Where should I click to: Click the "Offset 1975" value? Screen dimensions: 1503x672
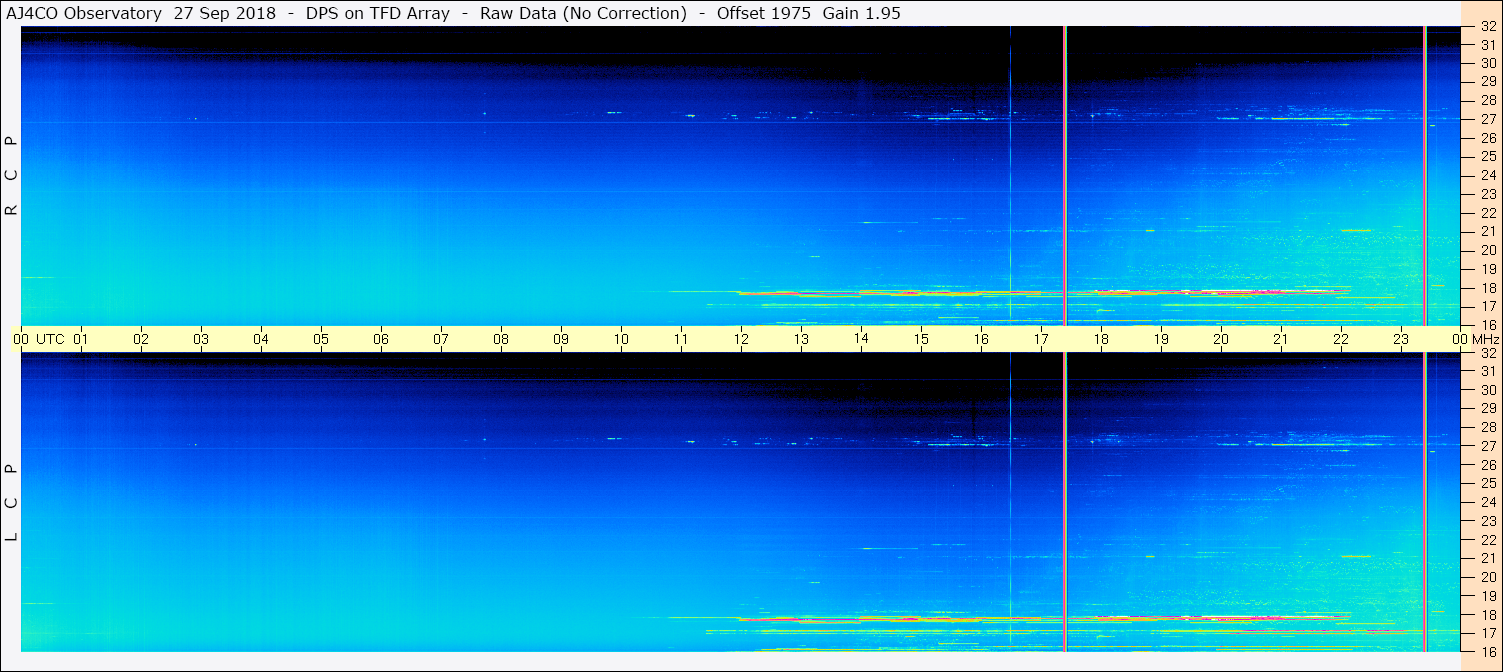pos(763,13)
